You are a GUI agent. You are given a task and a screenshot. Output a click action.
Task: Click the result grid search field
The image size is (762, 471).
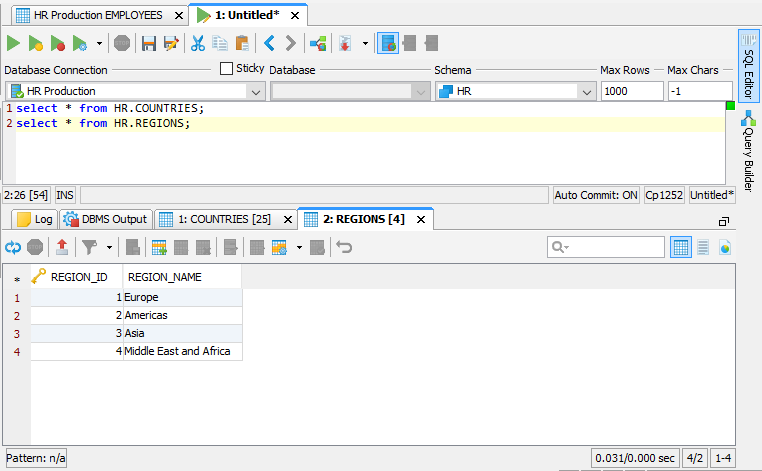tap(606, 247)
